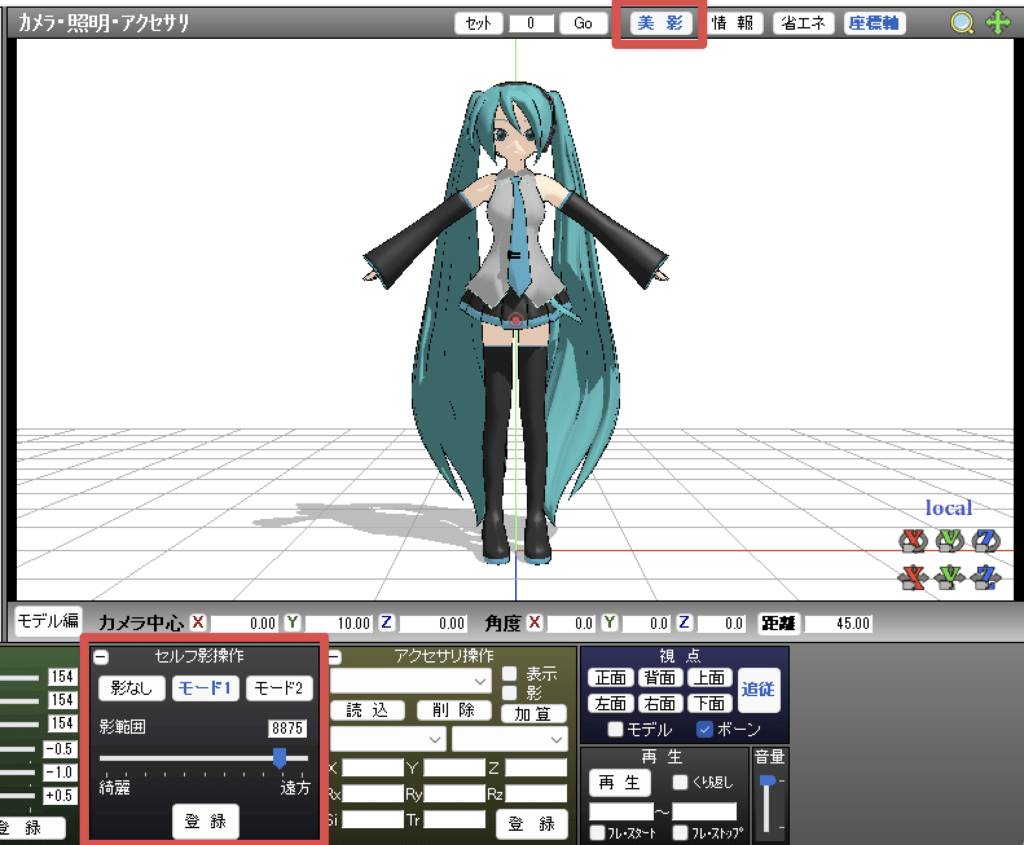Open accessory parent bone dropdown
Screen dimensions: 1024x845
509,740
